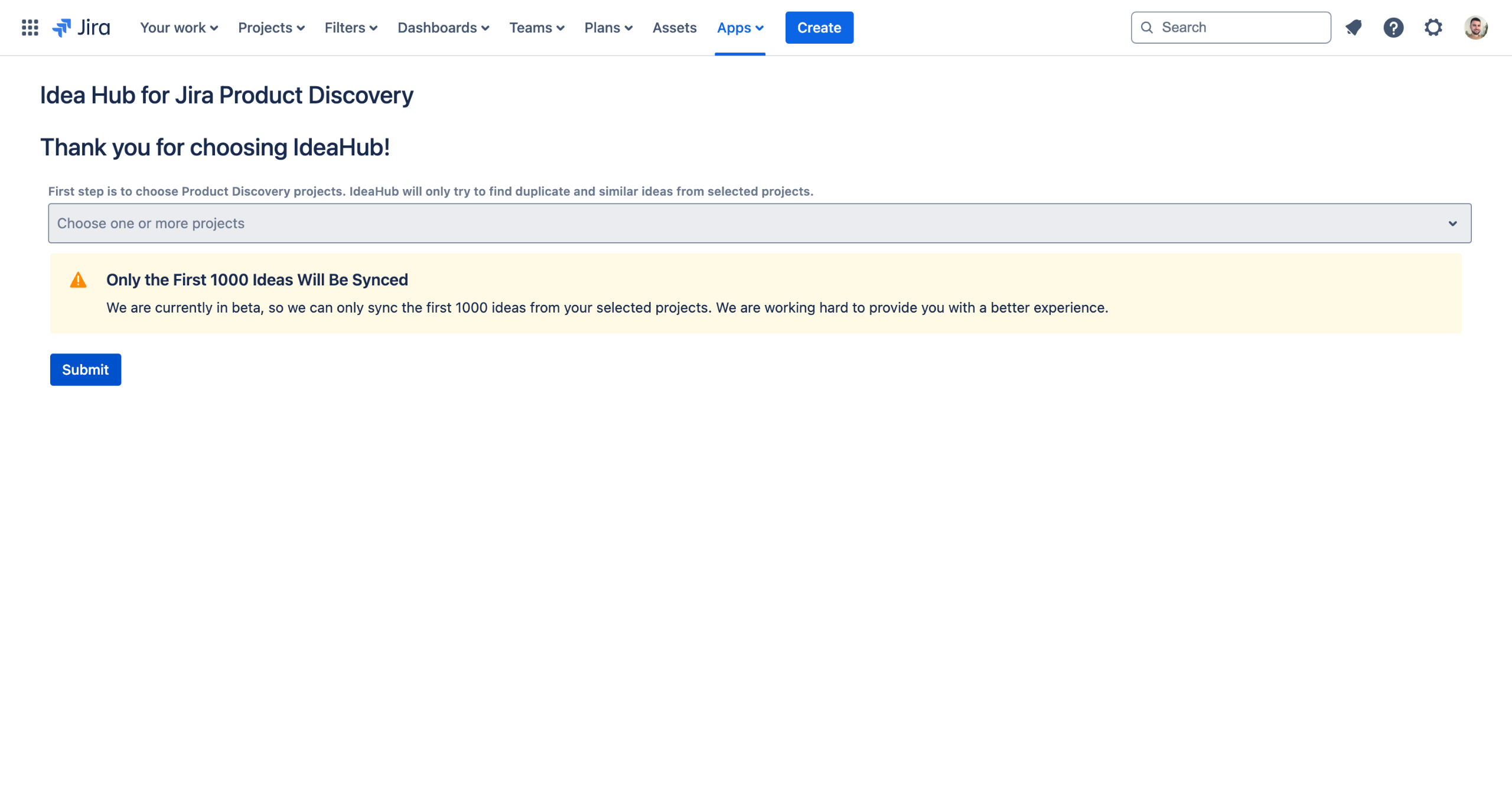Open the user profile avatar
The width and height of the screenshot is (1512, 809).
click(x=1475, y=28)
